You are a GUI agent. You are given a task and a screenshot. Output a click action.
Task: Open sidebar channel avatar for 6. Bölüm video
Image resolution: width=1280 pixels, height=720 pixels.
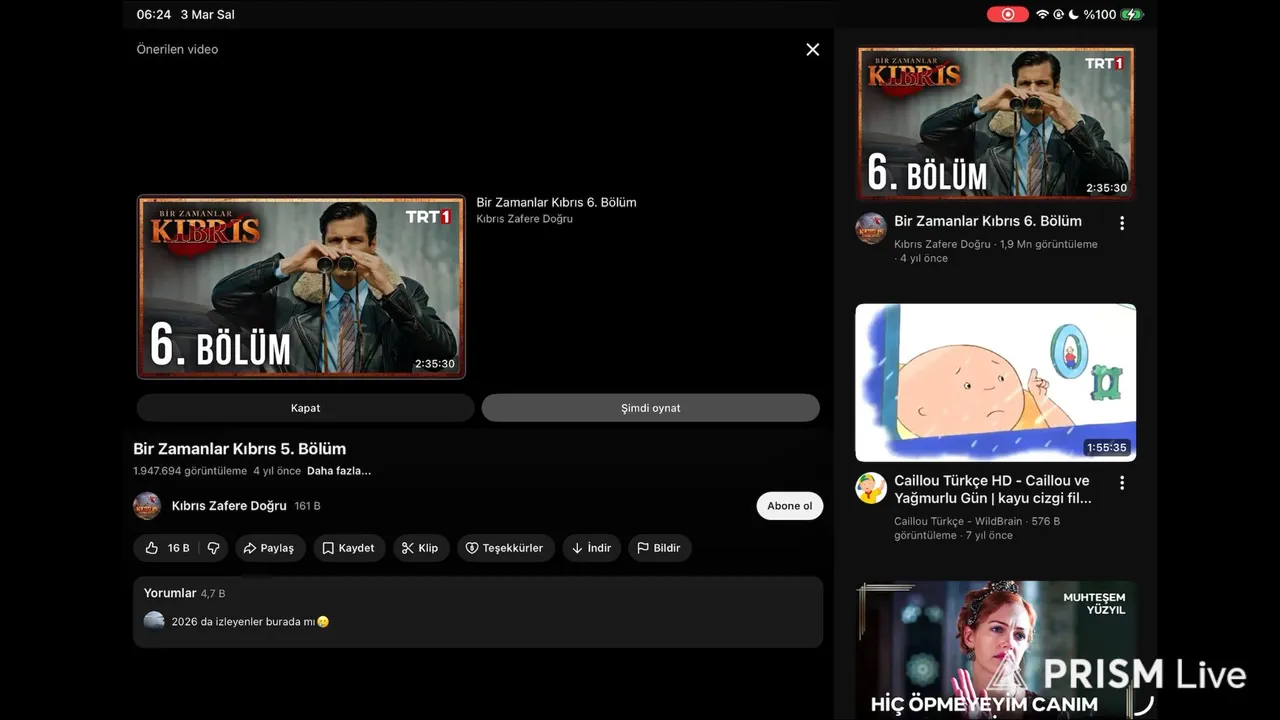(x=871, y=228)
